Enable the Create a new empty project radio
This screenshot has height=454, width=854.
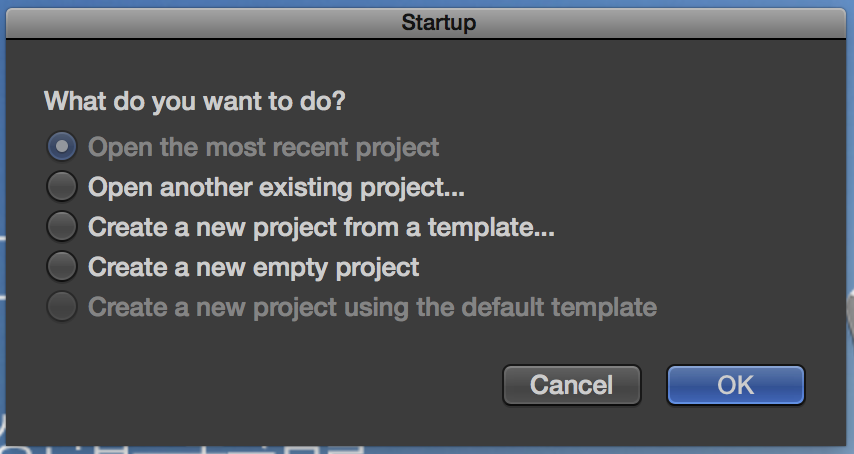[x=62, y=267]
